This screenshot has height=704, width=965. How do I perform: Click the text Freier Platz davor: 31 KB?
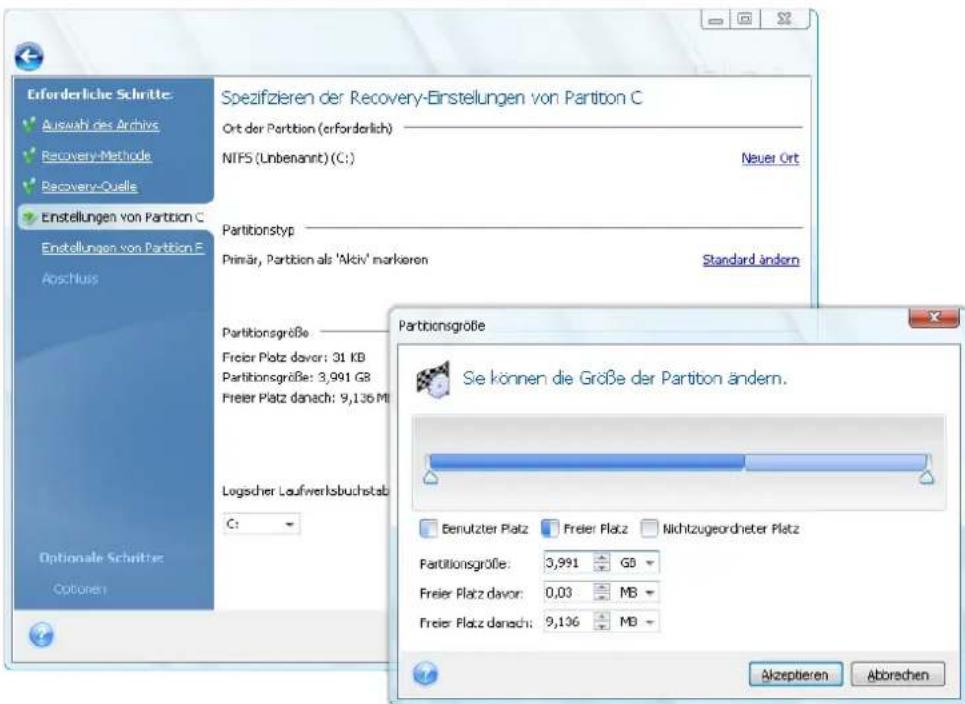coord(294,357)
